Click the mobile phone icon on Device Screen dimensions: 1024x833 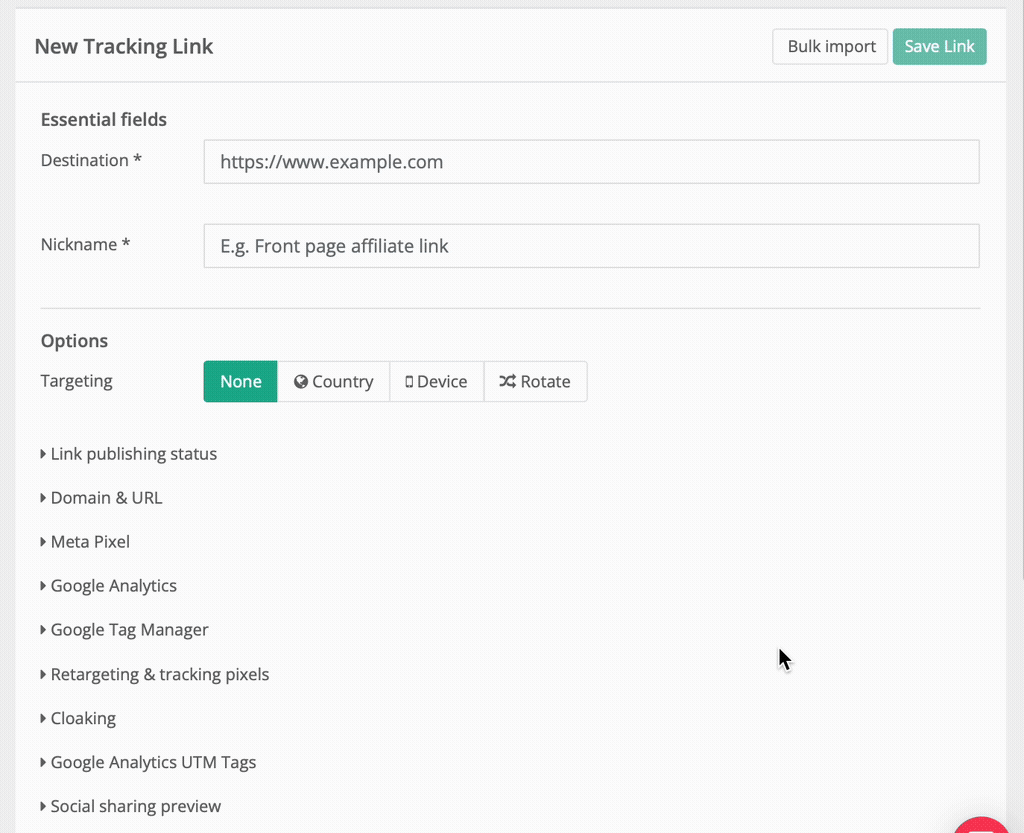coord(409,382)
